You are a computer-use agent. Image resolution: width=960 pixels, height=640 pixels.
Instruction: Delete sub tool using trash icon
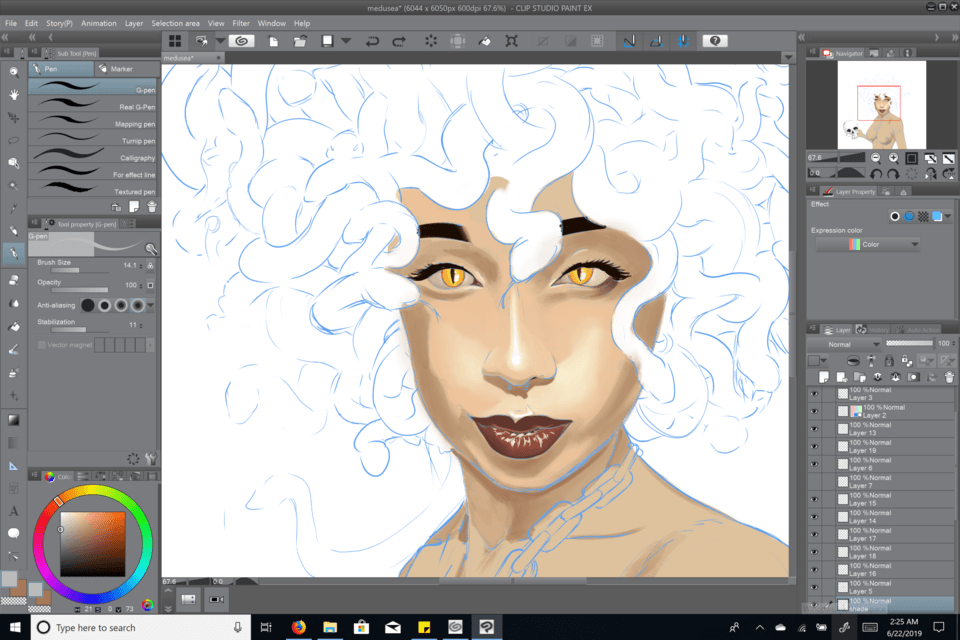pos(151,206)
